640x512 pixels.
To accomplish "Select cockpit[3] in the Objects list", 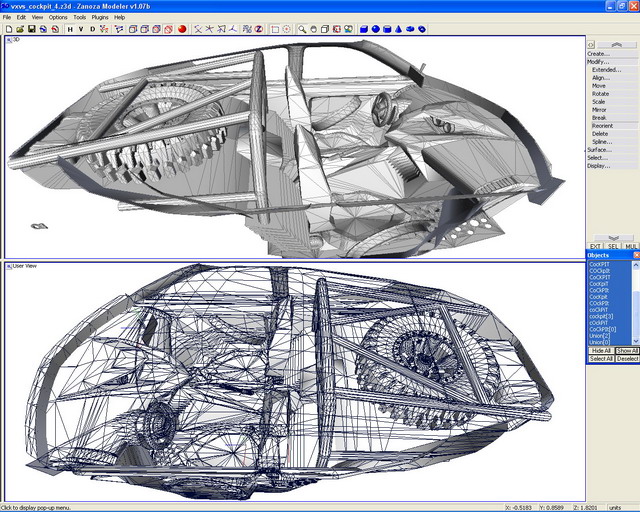I will pyautogui.click(x=601, y=316).
